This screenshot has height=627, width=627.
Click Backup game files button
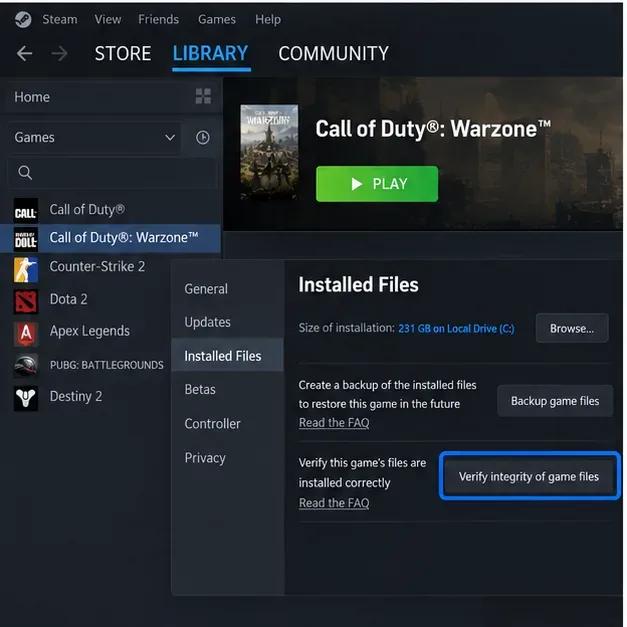pos(555,401)
